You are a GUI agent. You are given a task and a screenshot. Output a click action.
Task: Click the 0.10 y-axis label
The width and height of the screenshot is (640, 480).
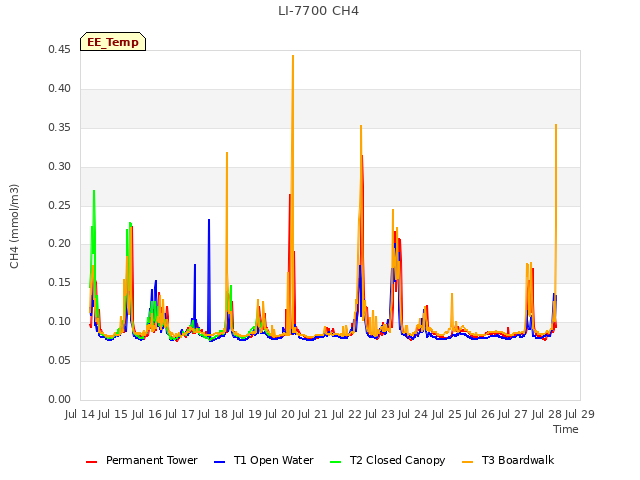coord(59,322)
